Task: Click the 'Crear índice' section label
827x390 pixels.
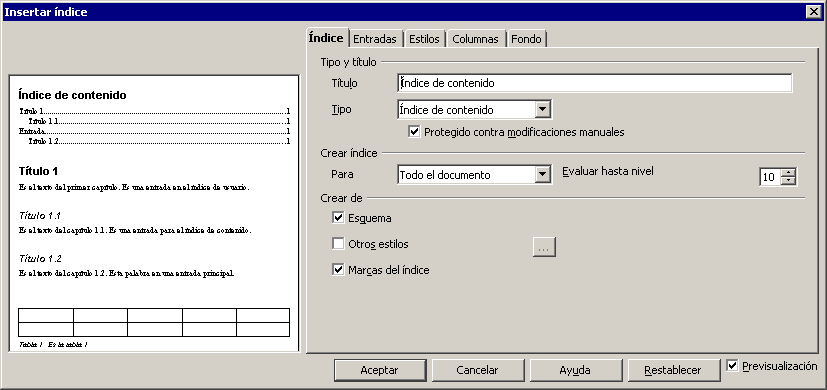Action: (349, 153)
